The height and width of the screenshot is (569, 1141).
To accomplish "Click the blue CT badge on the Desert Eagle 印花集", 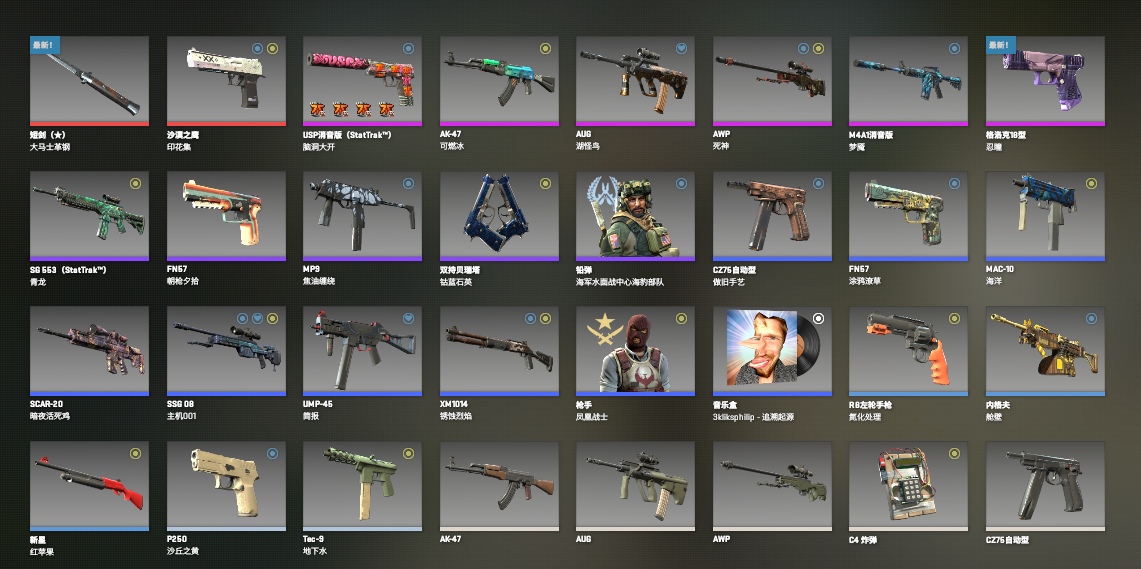I will 257,49.
